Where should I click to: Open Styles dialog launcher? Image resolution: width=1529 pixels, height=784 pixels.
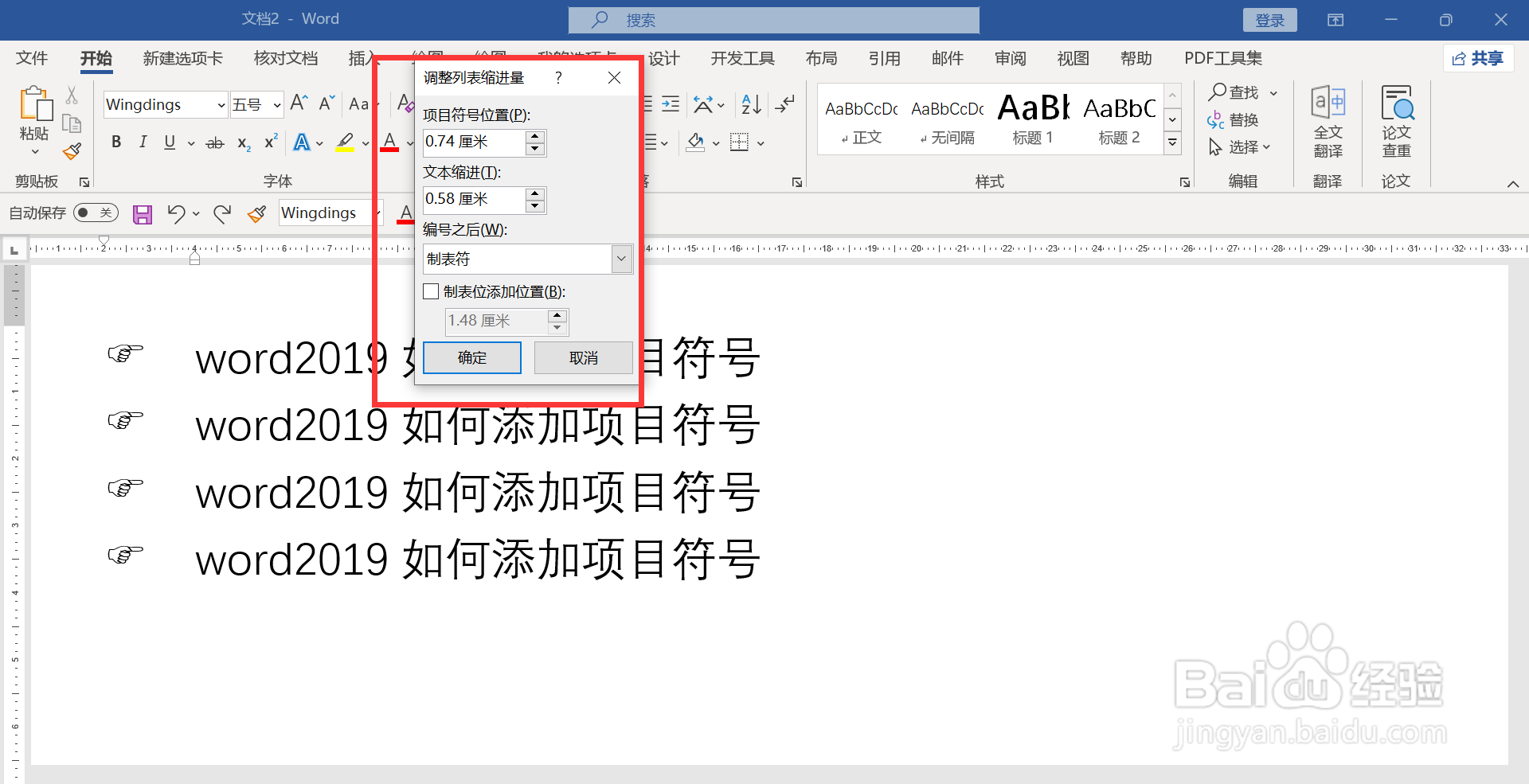click(1185, 182)
